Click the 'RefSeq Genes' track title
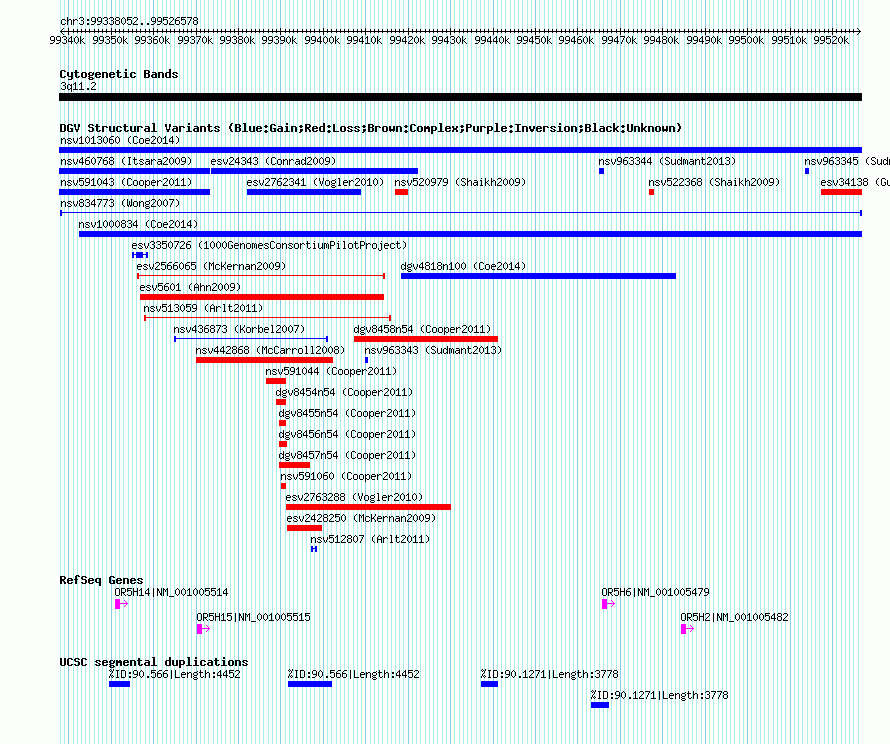Viewport: 890px width, 744px height. point(101,580)
